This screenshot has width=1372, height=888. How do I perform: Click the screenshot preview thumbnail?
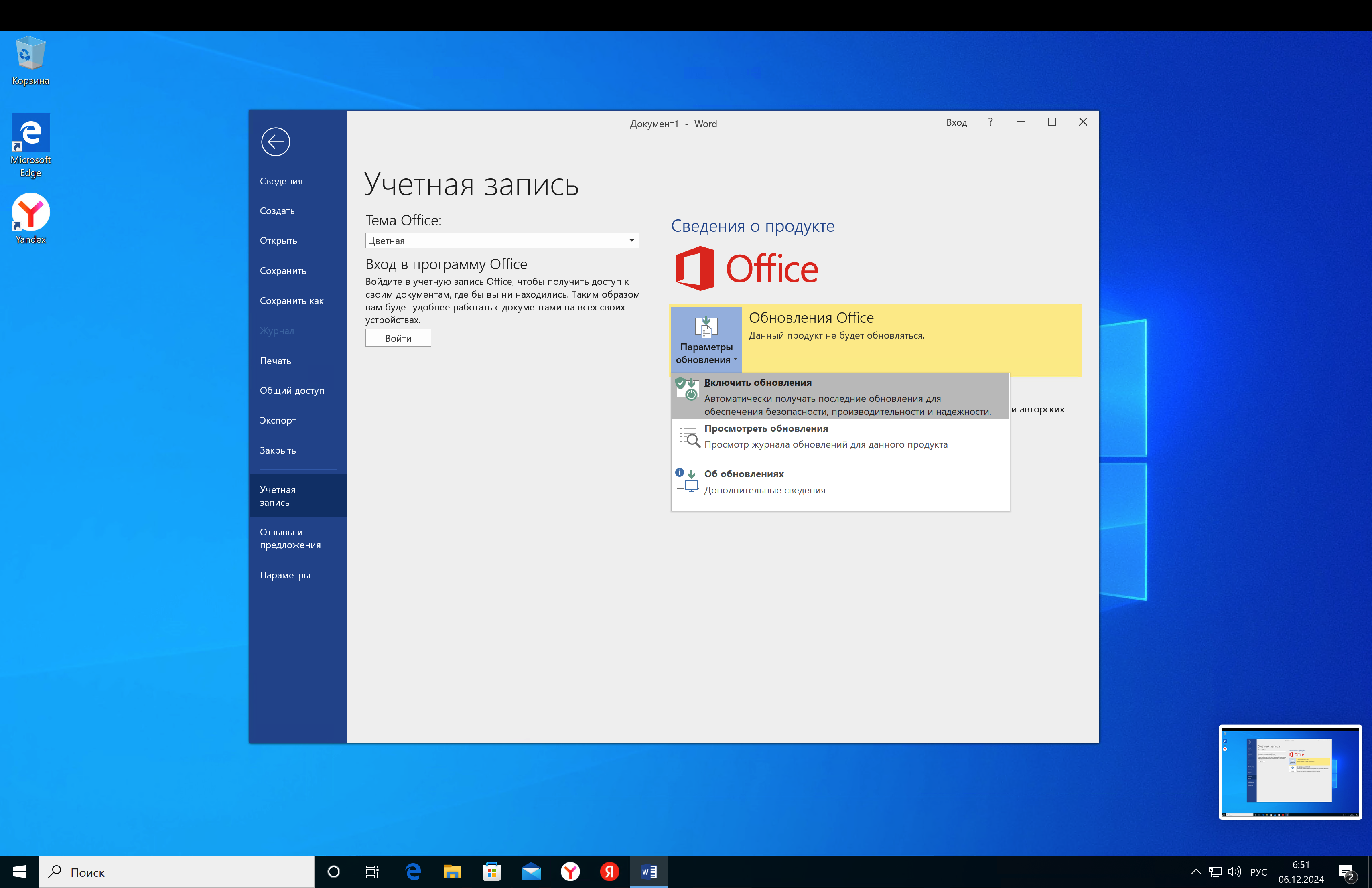pyautogui.click(x=1290, y=772)
